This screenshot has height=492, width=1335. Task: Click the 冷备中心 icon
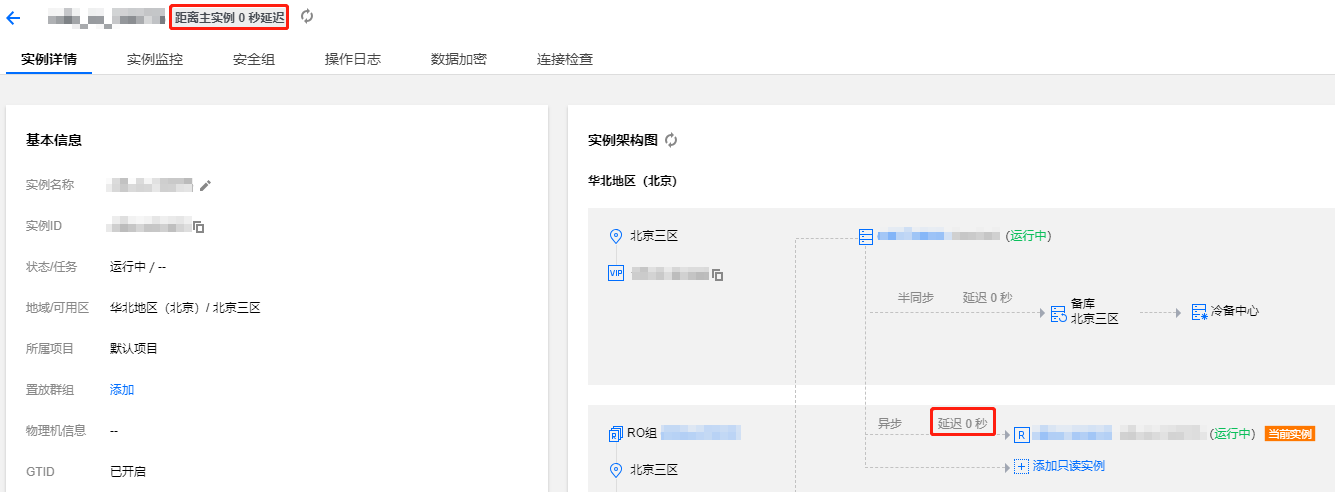pos(1199,312)
